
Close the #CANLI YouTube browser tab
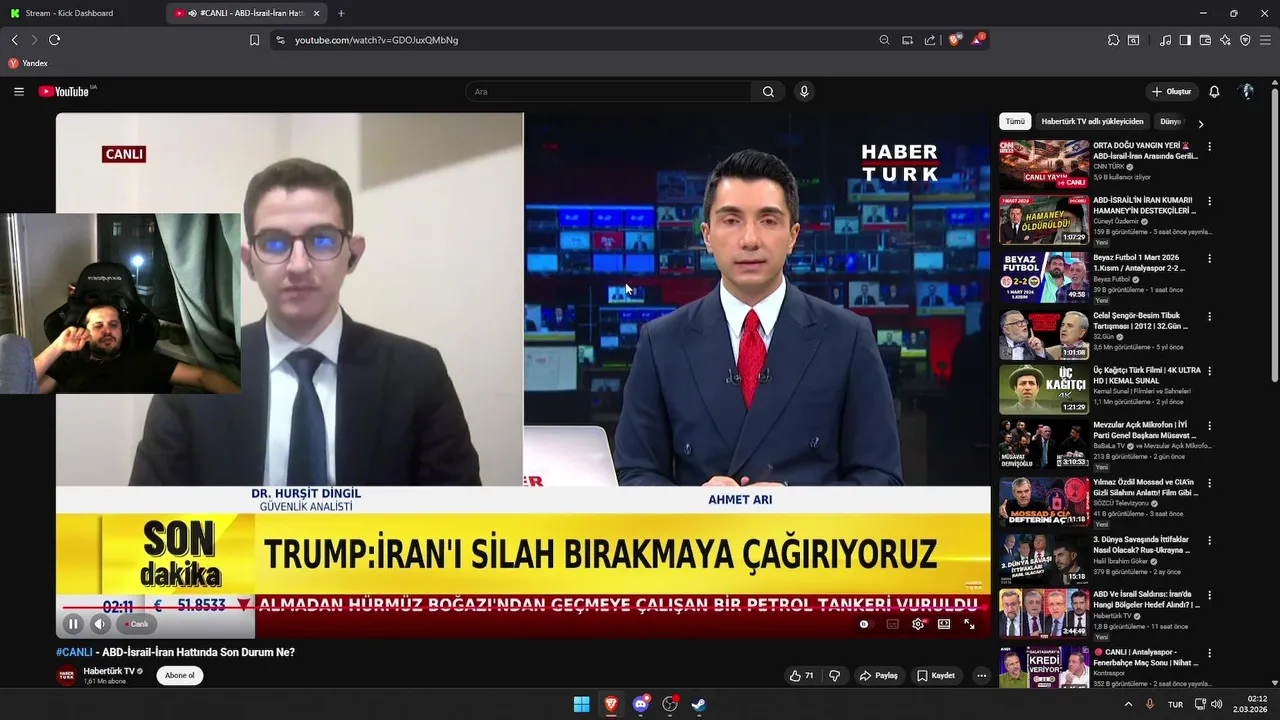(317, 13)
